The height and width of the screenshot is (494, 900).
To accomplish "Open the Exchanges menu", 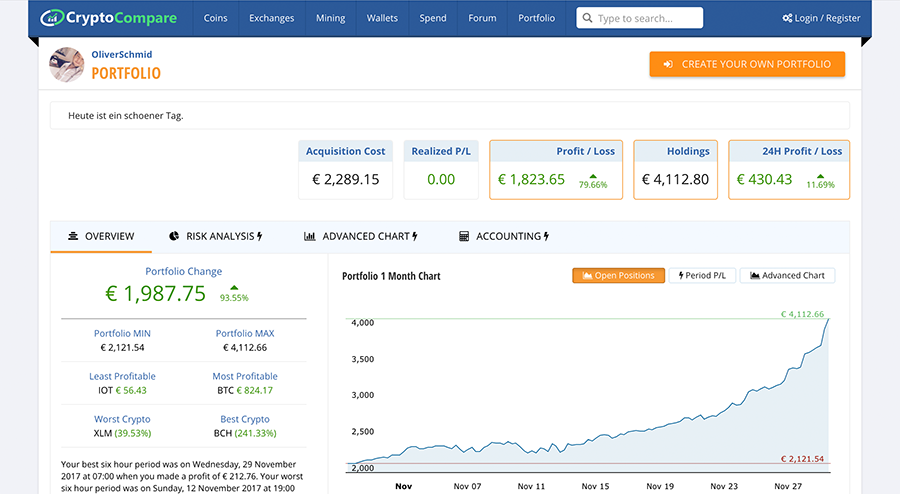I will pyautogui.click(x=271, y=18).
